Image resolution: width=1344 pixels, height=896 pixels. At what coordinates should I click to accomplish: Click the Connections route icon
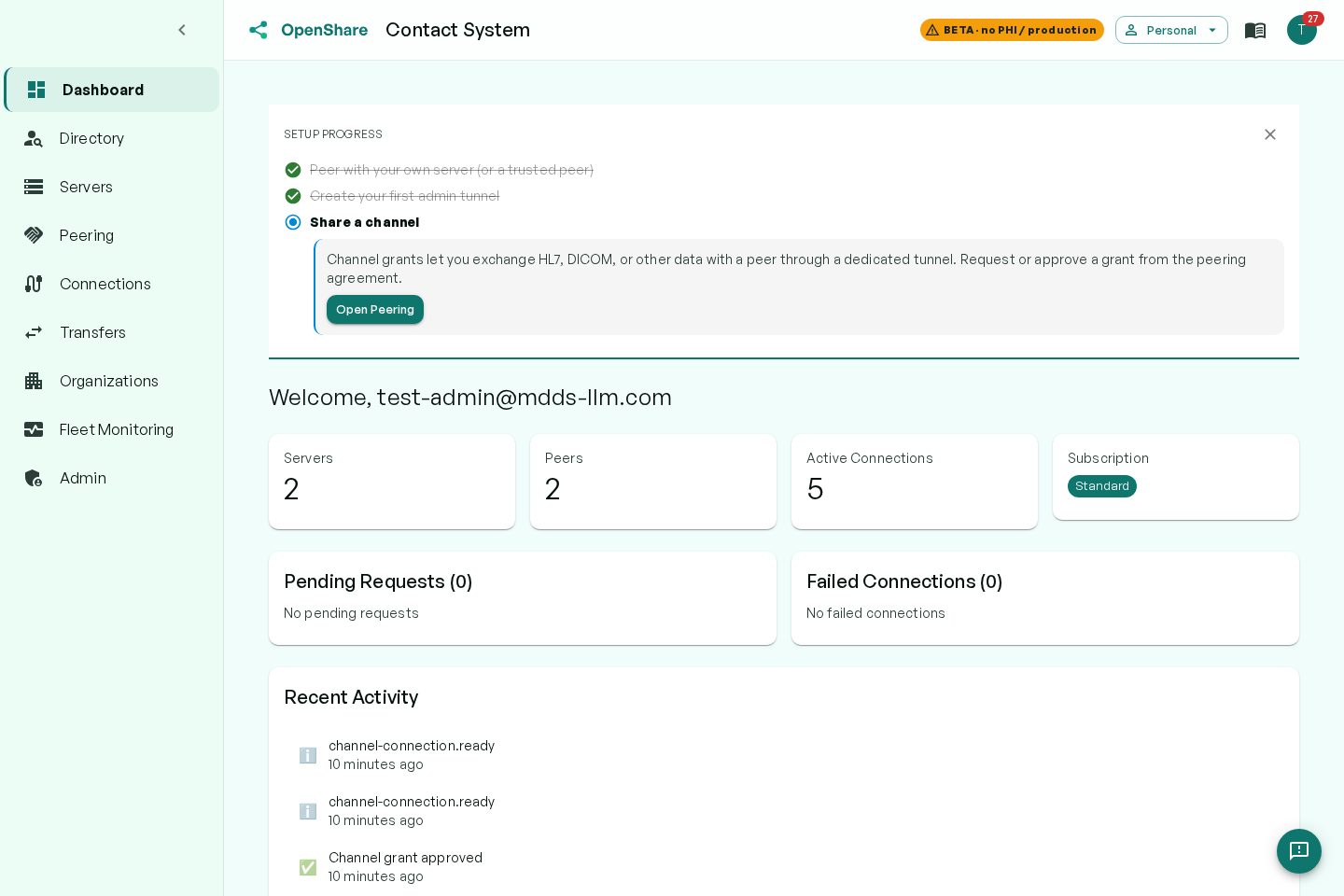tap(34, 284)
